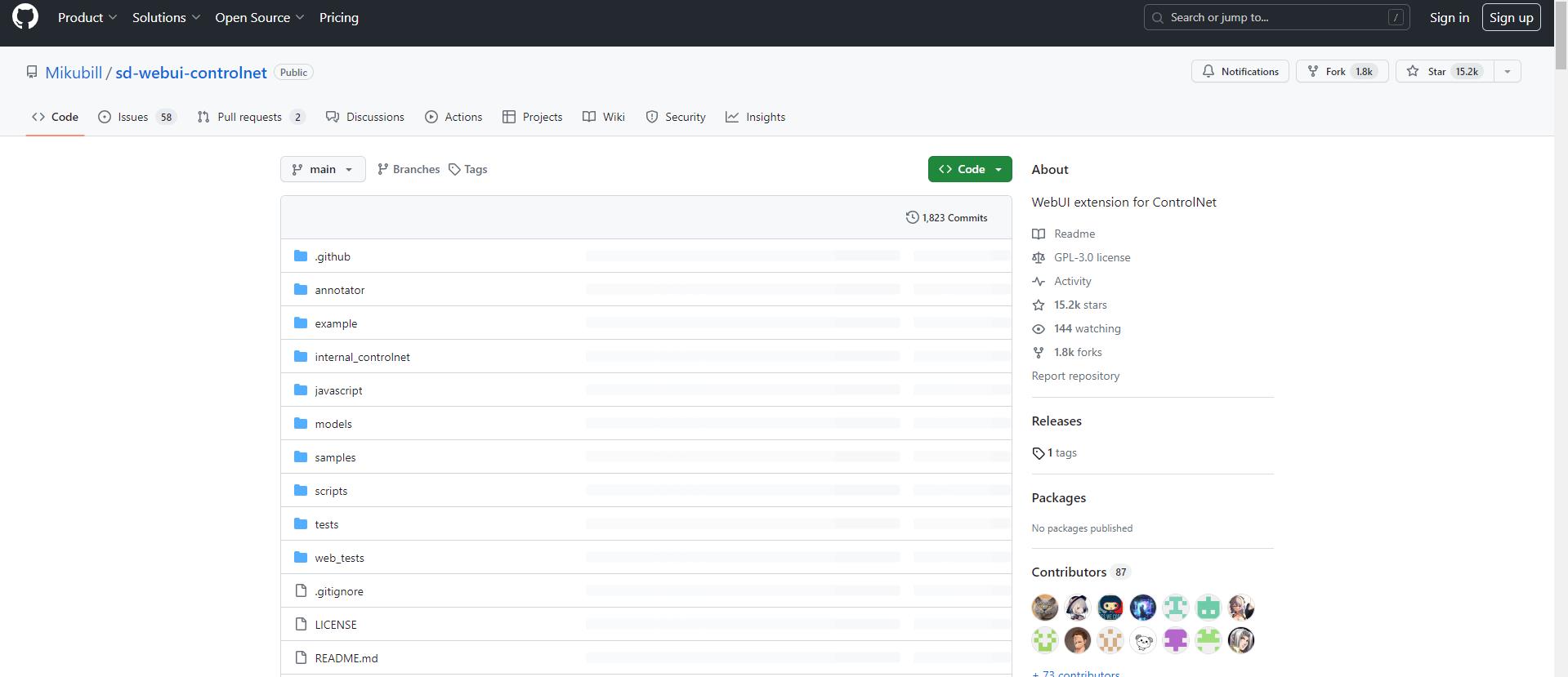Star the repository
Screen dimensions: 1568x677
1443,72
